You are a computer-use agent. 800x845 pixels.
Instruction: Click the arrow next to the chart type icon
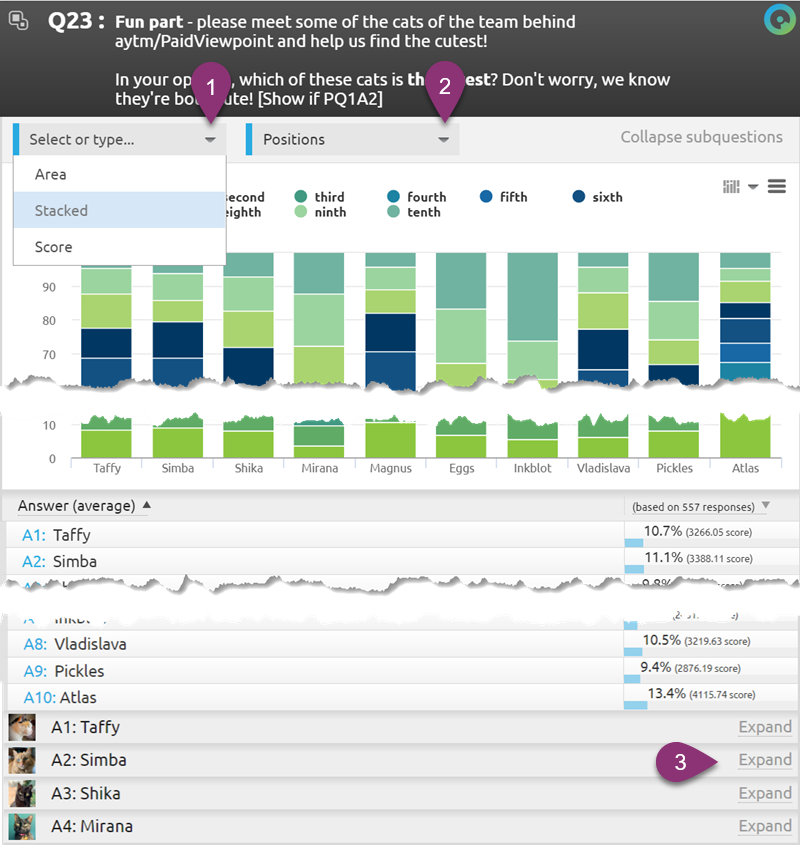tap(753, 187)
